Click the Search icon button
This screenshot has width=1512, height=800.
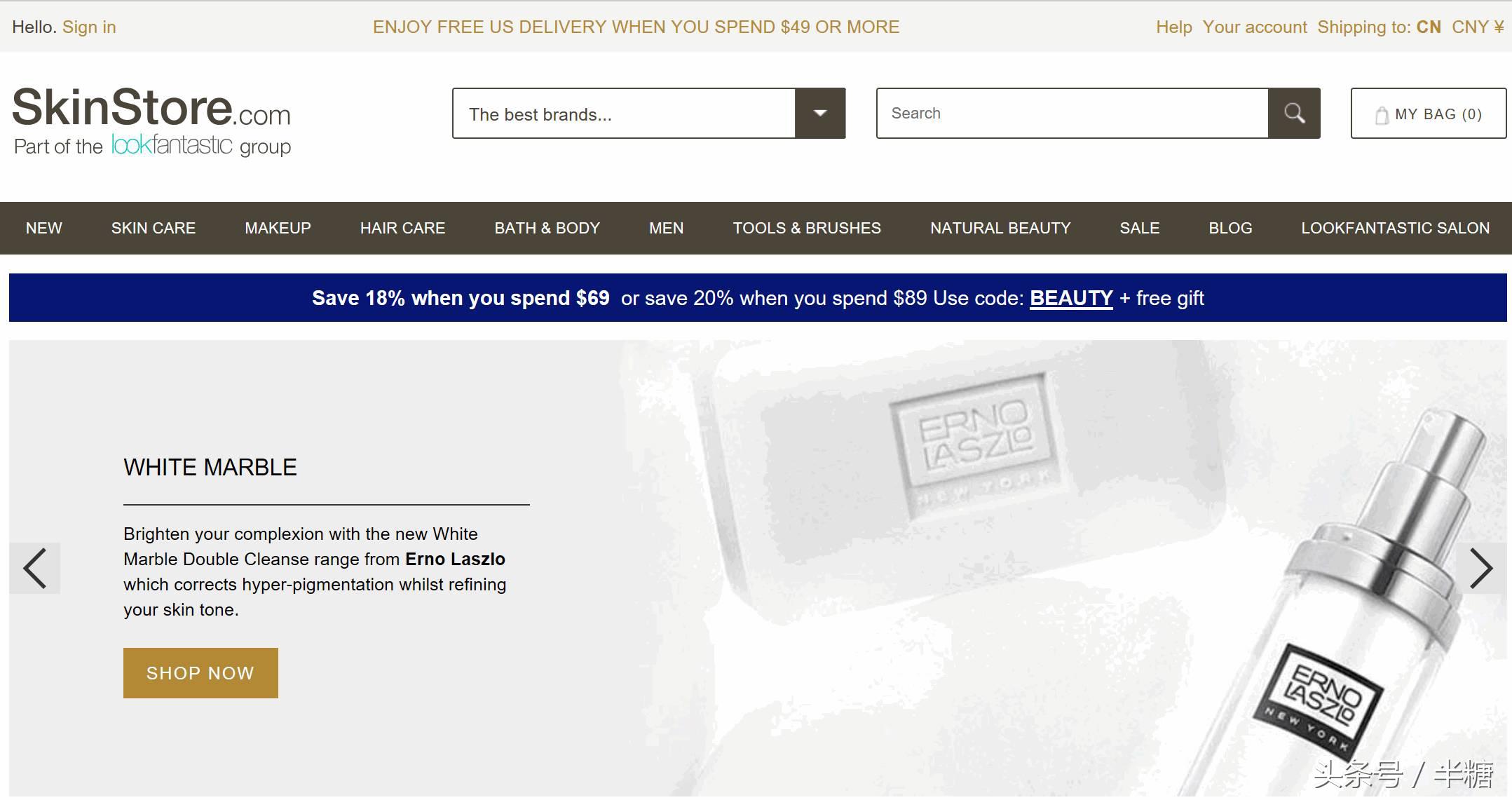pos(1295,113)
